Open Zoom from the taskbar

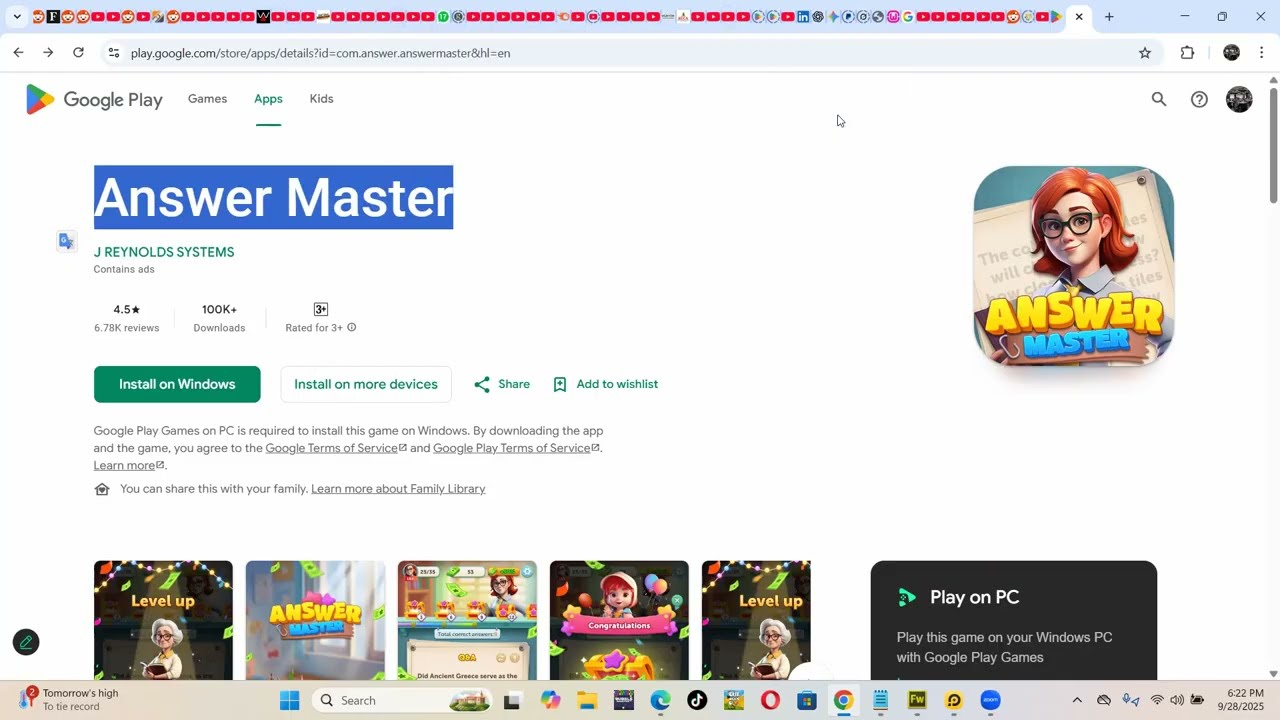click(x=990, y=700)
